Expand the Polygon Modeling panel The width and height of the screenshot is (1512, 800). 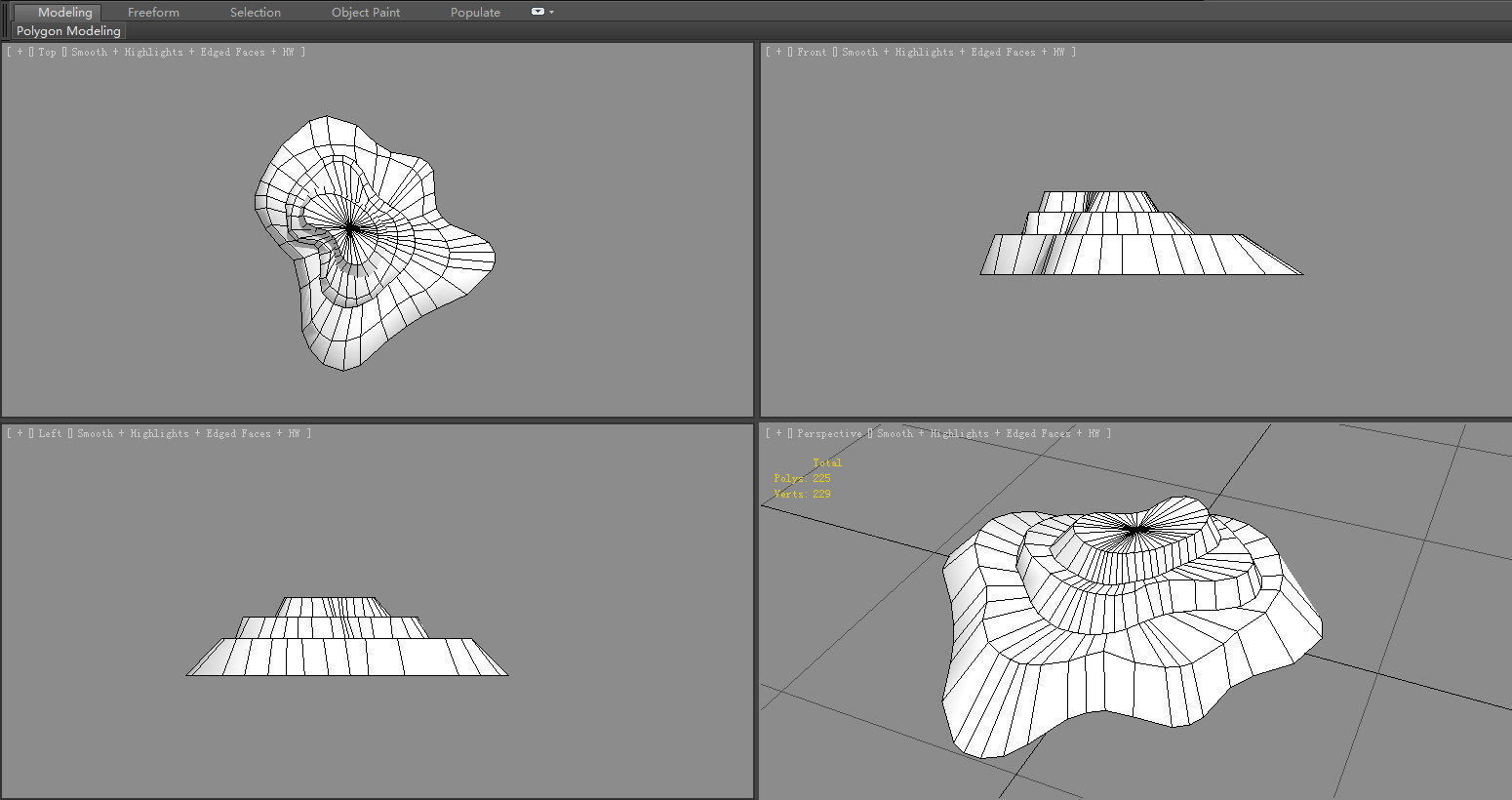68,31
